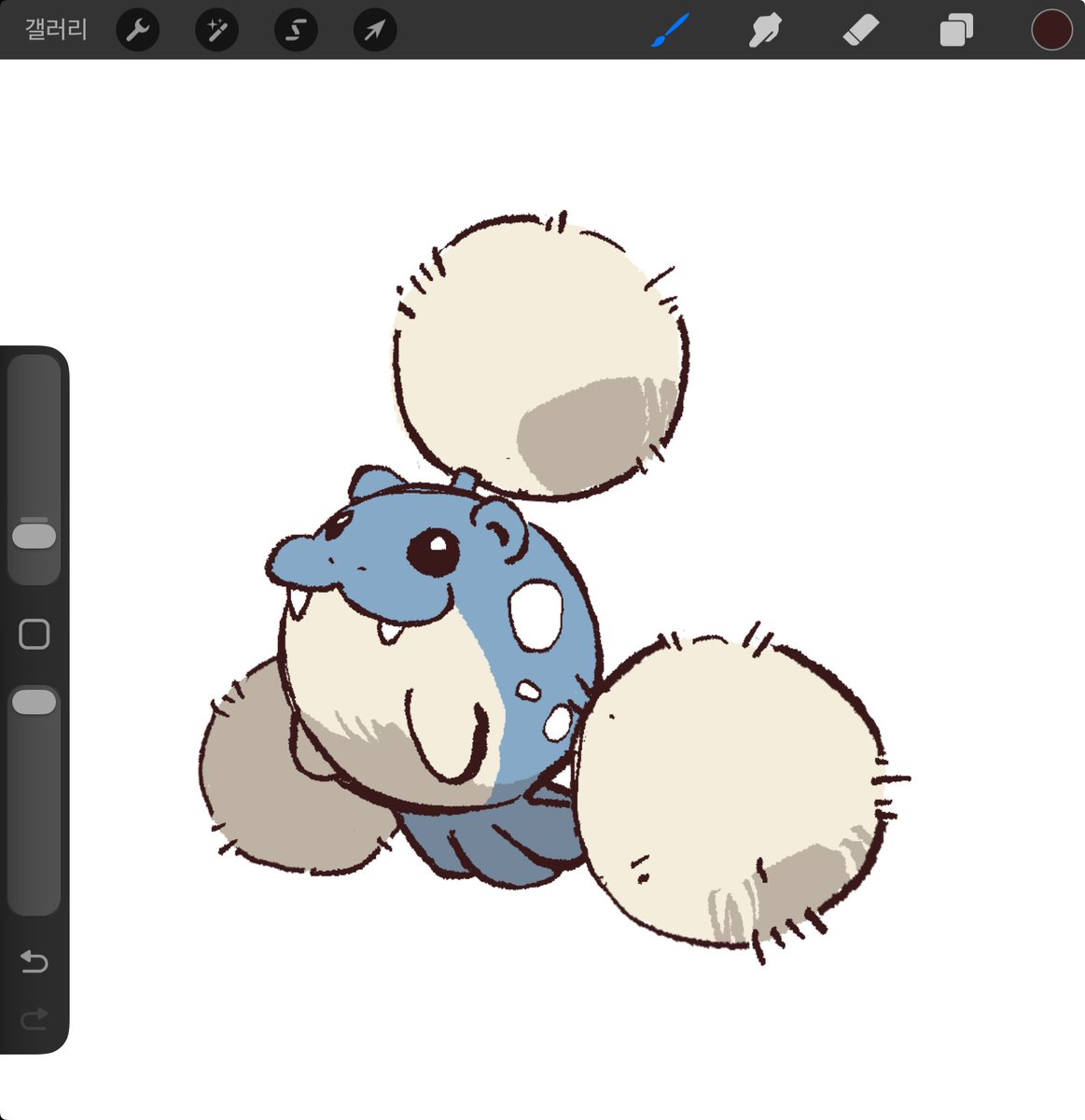
Task: Undo the last stroke
Action: [x=35, y=961]
